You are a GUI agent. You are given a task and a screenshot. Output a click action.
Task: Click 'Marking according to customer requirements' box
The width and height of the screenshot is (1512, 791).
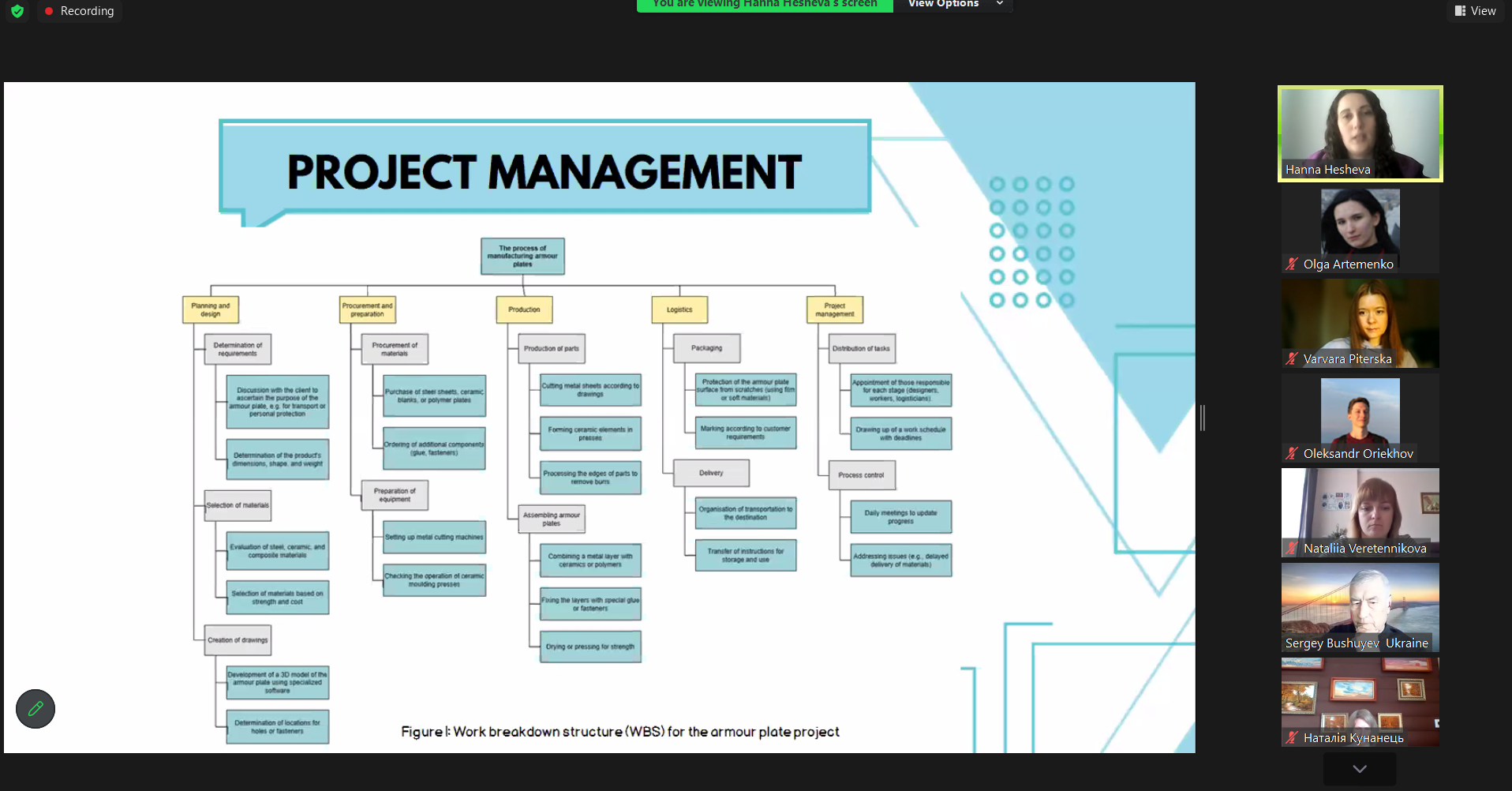(x=746, y=433)
